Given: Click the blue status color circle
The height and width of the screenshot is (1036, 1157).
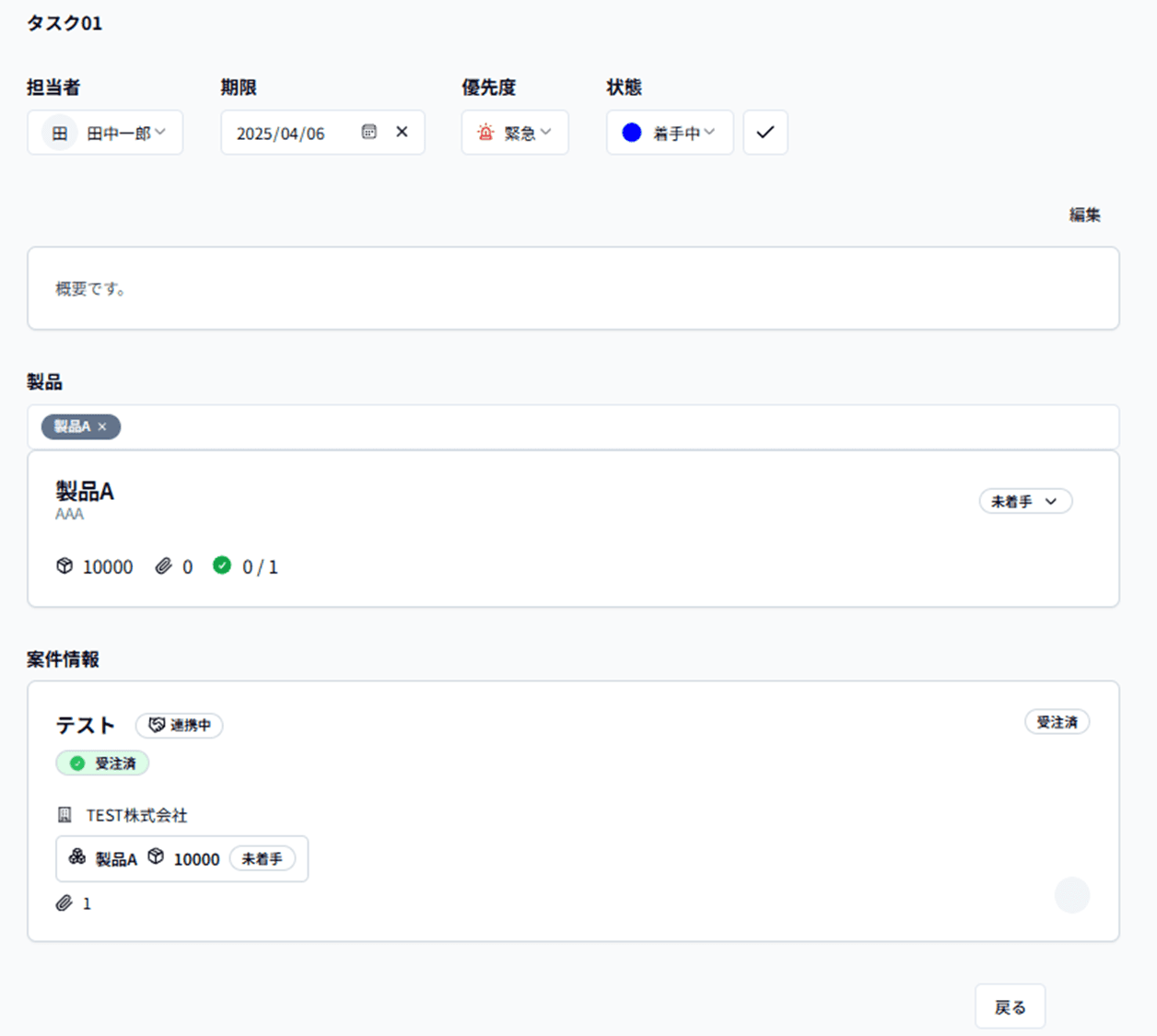Looking at the screenshot, I should 632,133.
